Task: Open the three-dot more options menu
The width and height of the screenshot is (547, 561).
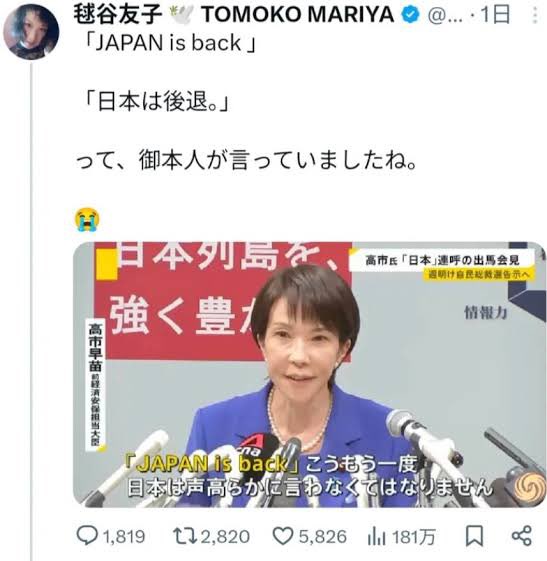Action: pos(535,15)
